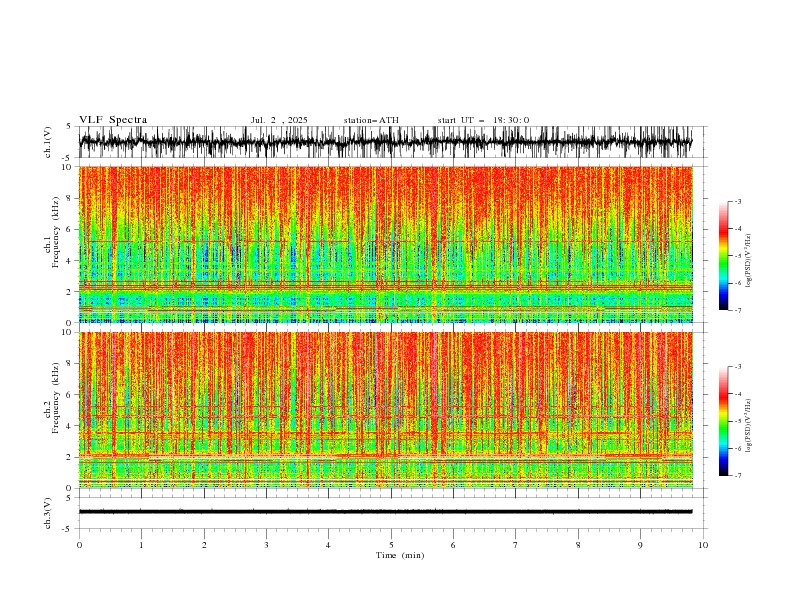Click the -5 V tick on ch.3(V) axis
Screen dimensions: 792x612
pyautogui.click(x=68, y=529)
